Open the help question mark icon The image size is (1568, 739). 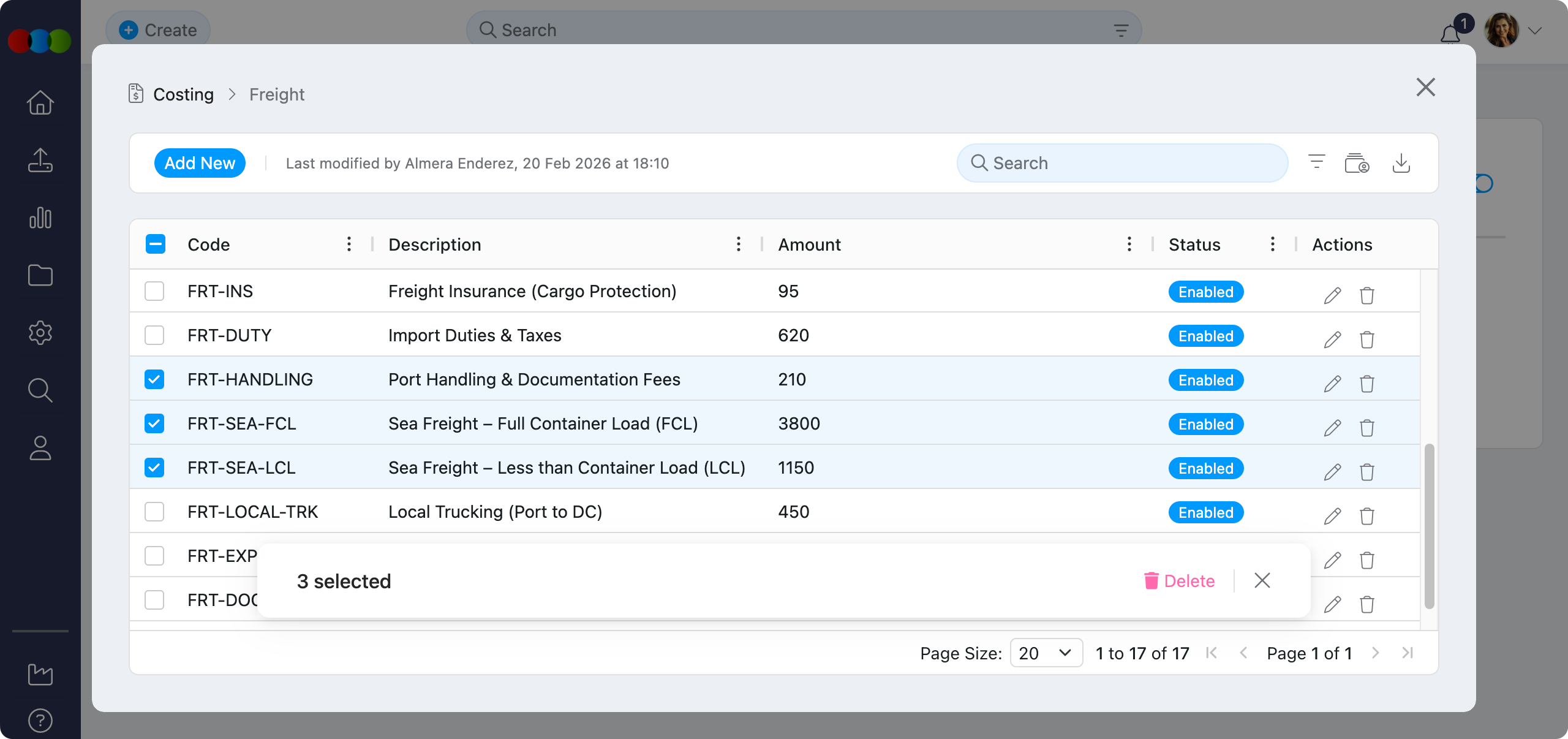click(39, 721)
